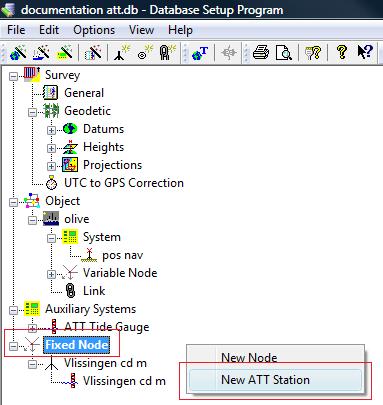Click the Fixed Node tripod icon

point(32,345)
